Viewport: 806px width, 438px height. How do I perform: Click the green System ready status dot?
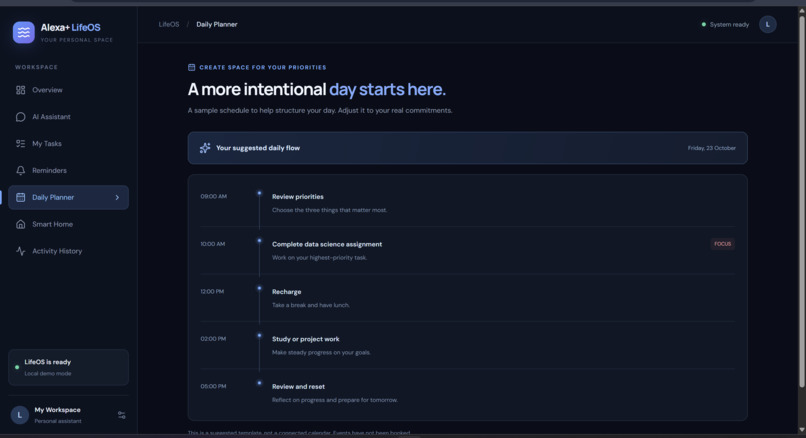pyautogui.click(x=704, y=24)
